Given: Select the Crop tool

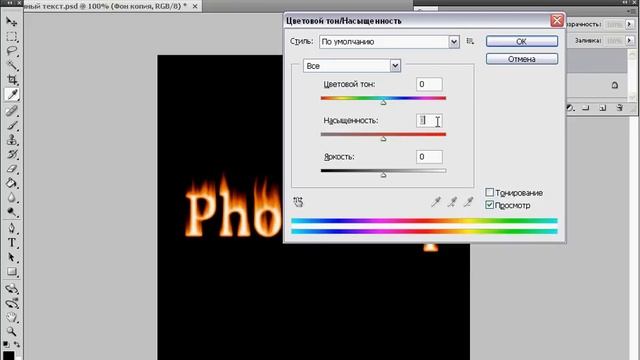Looking at the screenshot, I should 11,80.
